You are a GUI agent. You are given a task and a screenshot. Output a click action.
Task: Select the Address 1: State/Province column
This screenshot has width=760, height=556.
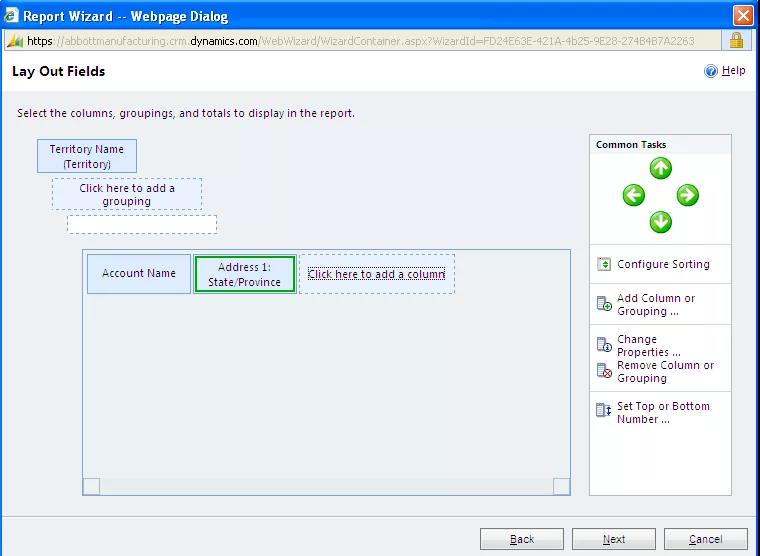coord(245,274)
